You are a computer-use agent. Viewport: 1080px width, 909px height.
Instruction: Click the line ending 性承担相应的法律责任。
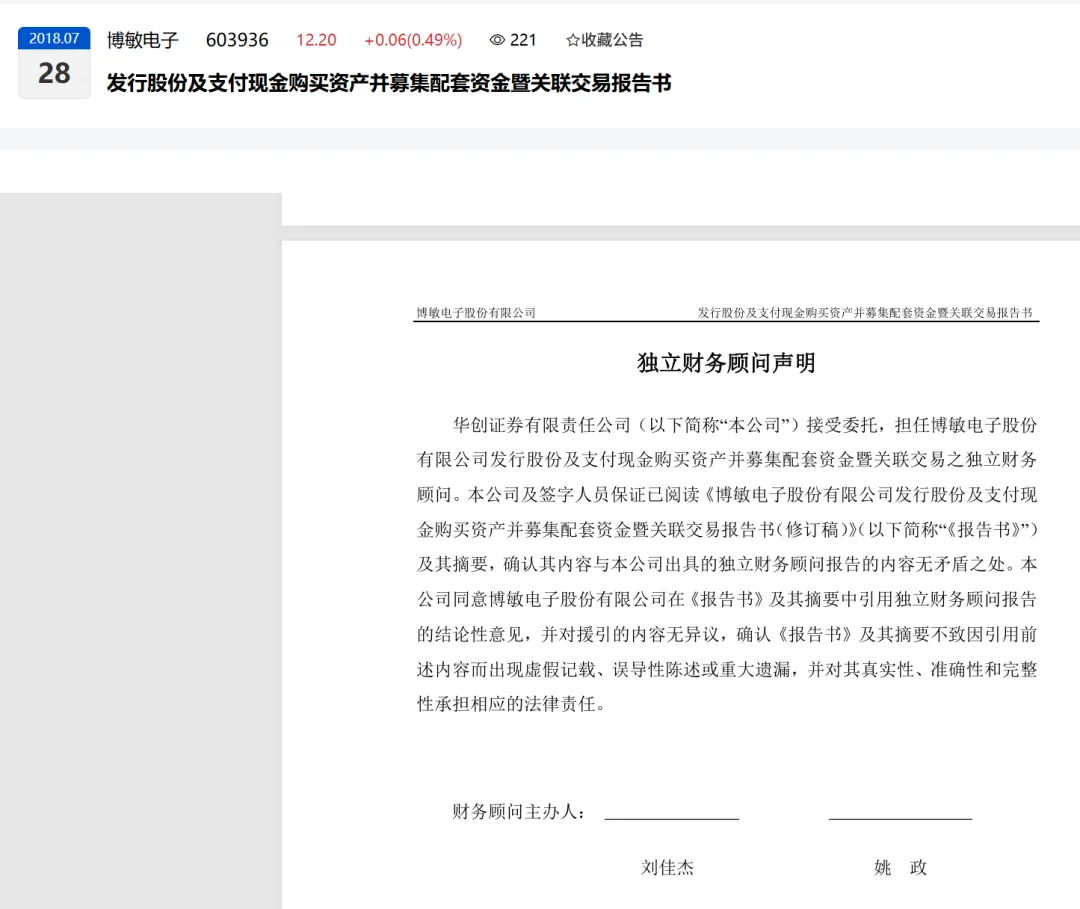[512, 704]
